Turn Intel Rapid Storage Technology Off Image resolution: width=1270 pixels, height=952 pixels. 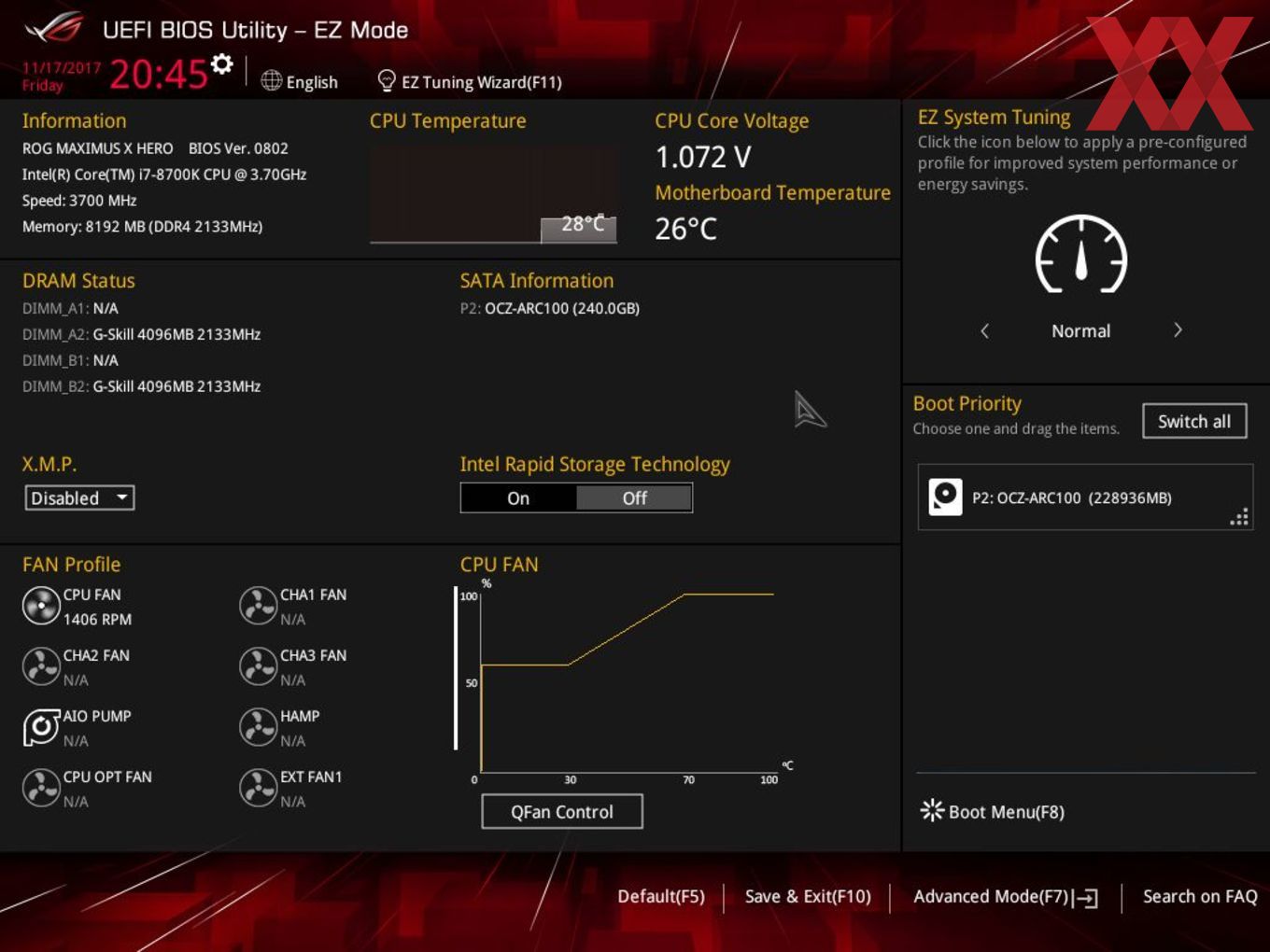[x=634, y=498]
